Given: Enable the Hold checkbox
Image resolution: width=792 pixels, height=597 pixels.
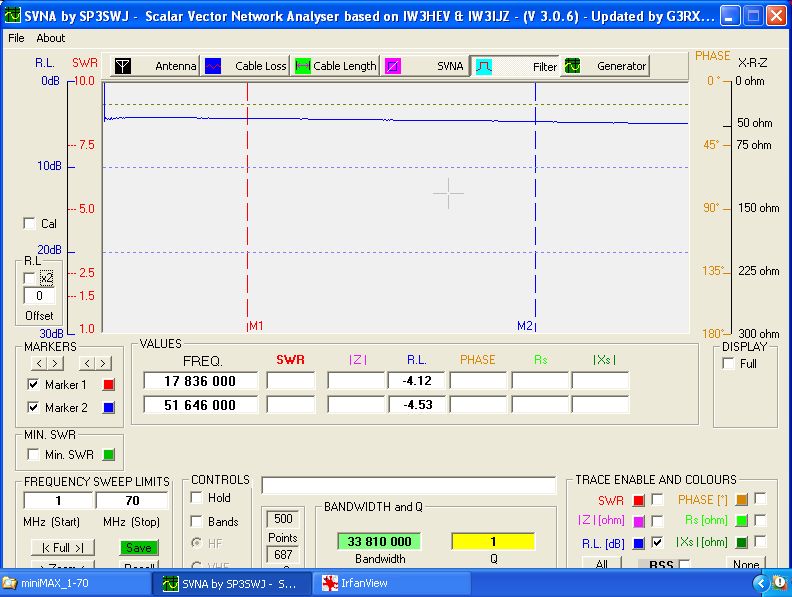Looking at the screenshot, I should pos(197,498).
